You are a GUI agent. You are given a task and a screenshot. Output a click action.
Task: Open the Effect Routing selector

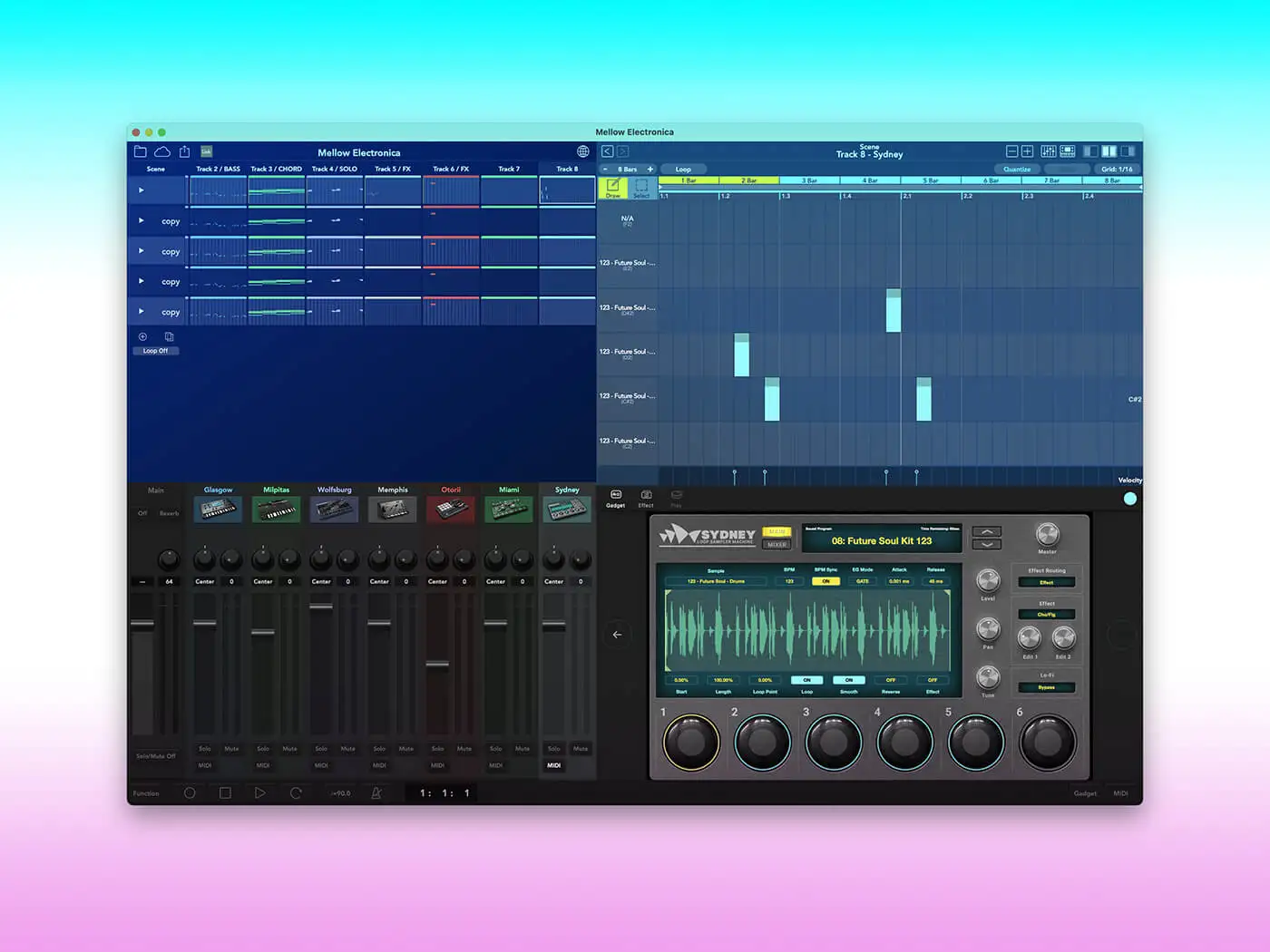coord(1047,582)
